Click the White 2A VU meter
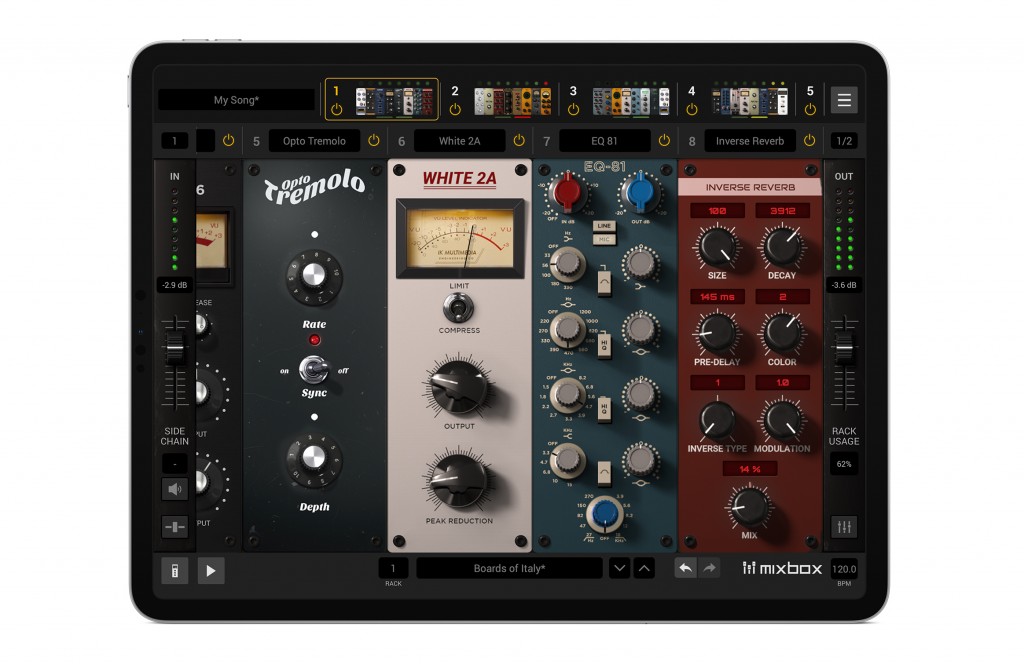The image size is (1024, 664). point(460,239)
